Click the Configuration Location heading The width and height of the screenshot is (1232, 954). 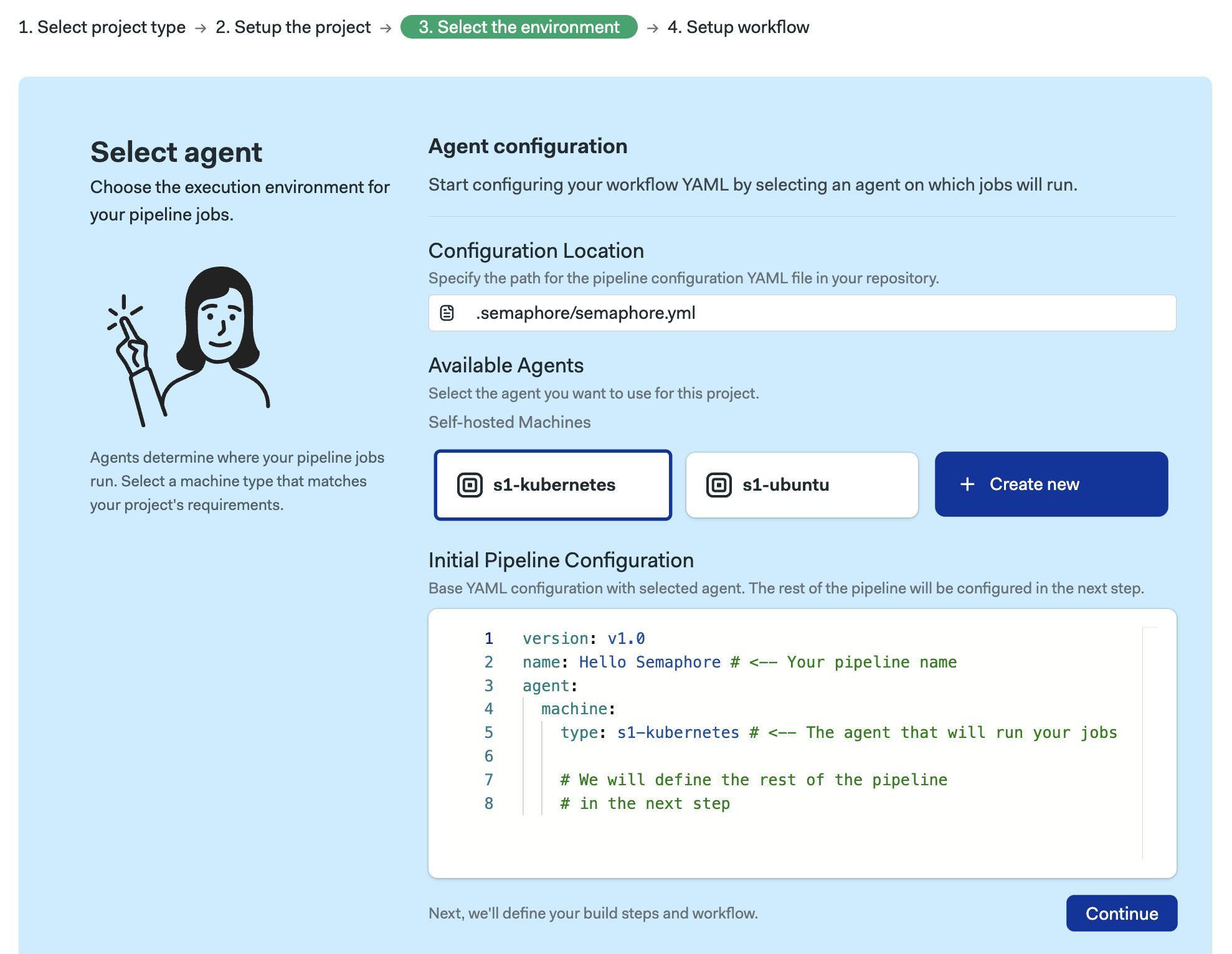536,250
